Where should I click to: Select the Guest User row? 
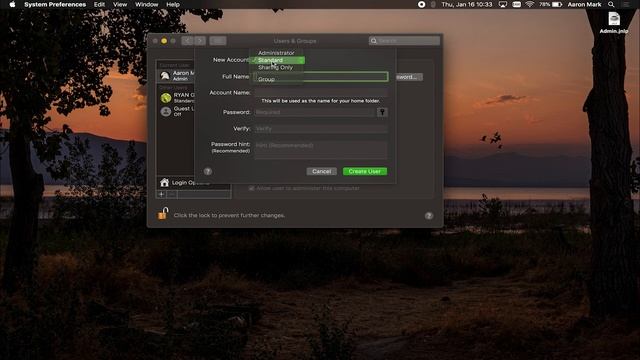(x=177, y=111)
